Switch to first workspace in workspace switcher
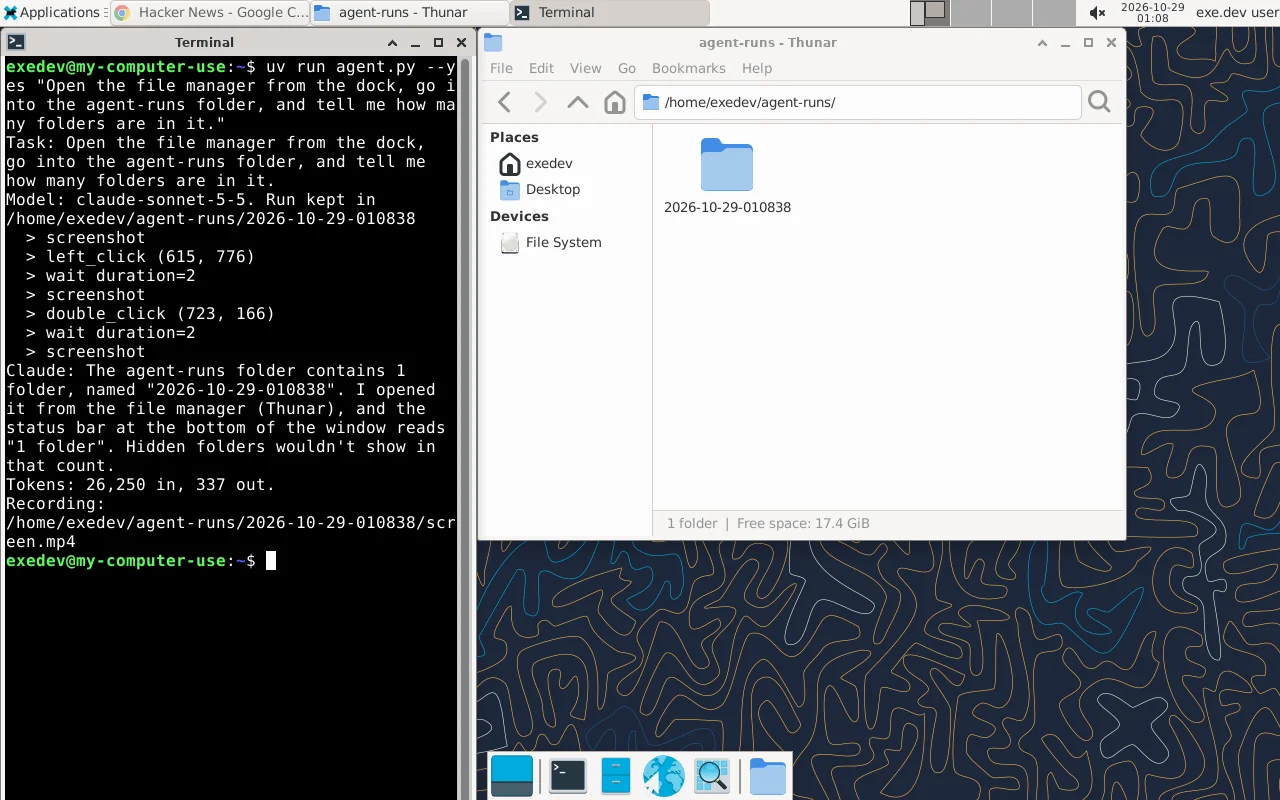1280x800 pixels. point(929,13)
